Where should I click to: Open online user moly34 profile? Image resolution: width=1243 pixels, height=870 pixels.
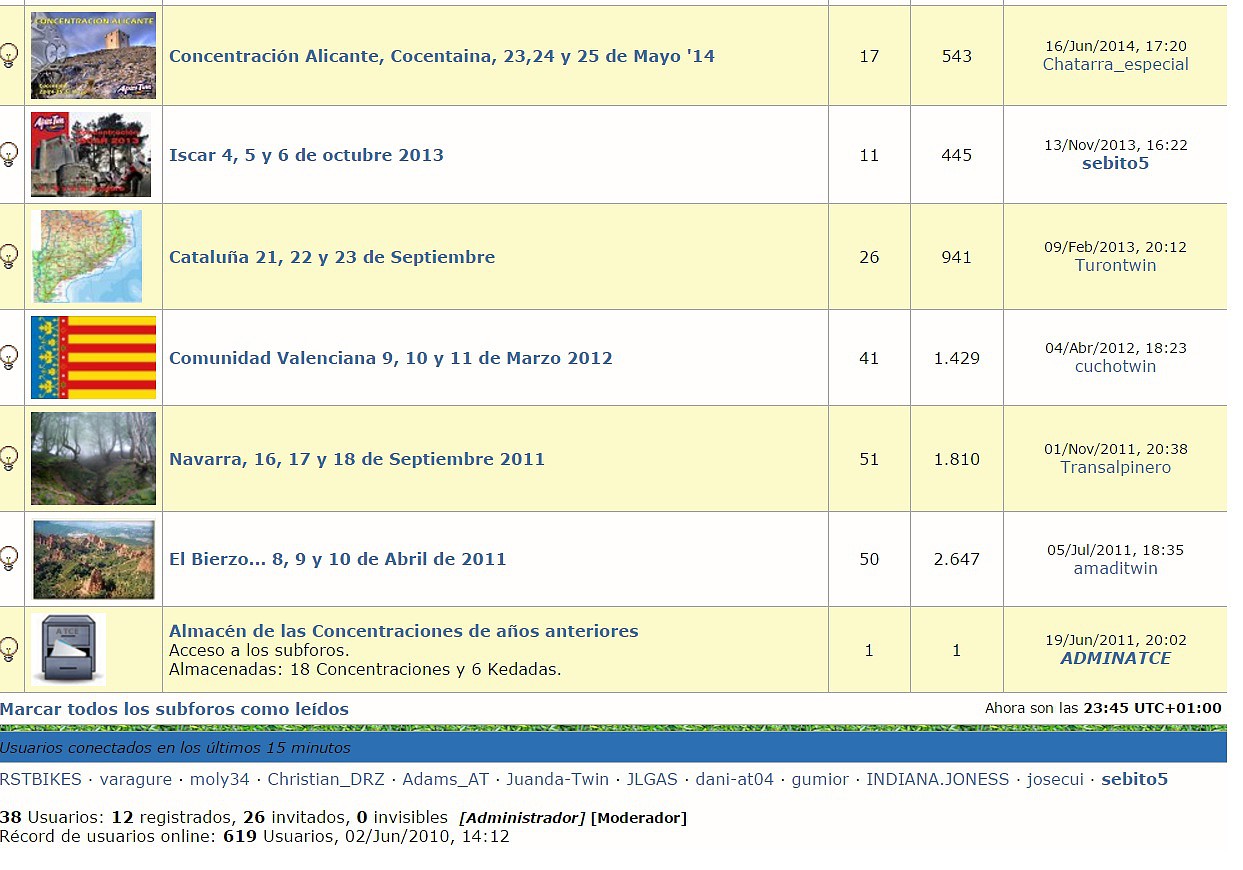click(x=219, y=779)
